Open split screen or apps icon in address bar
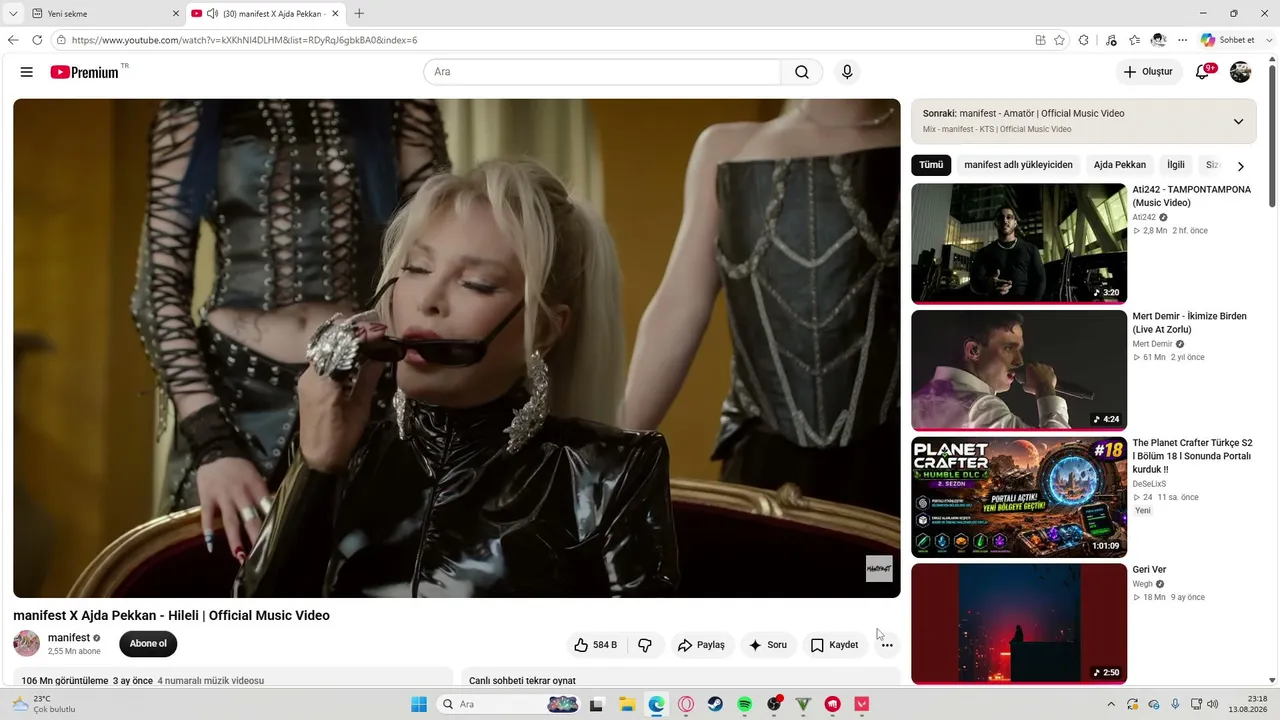Image resolution: width=1280 pixels, height=720 pixels. [x=1040, y=40]
